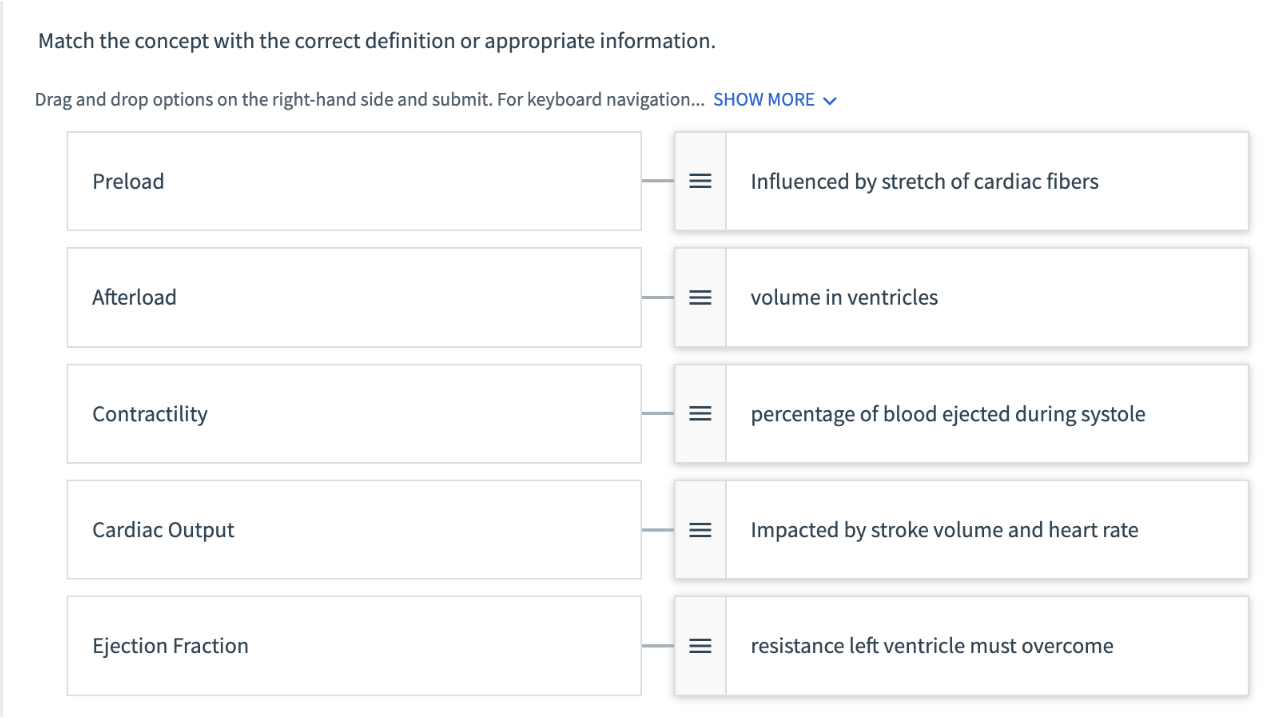Image resolution: width=1280 pixels, height=718 pixels.
Task: Expand instructions with SHOW MORE
Action: [x=764, y=100]
